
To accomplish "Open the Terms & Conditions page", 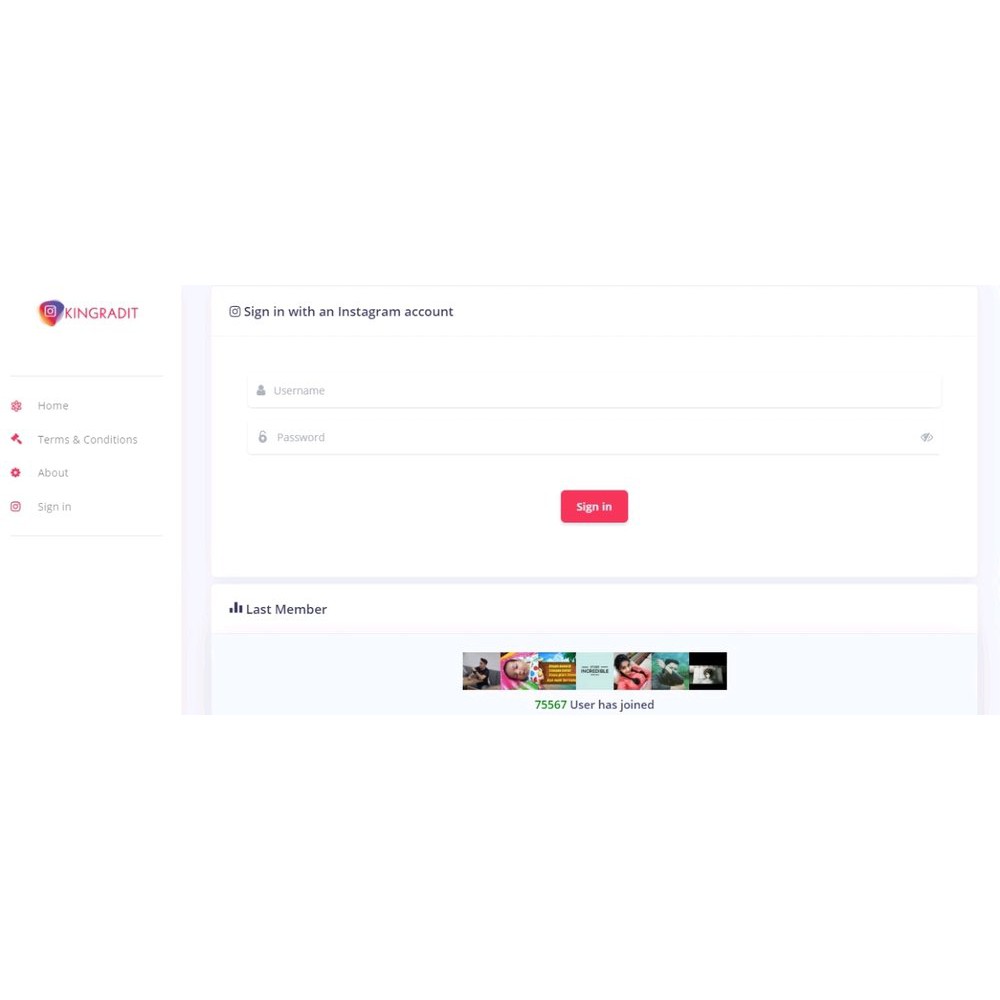I will point(87,439).
